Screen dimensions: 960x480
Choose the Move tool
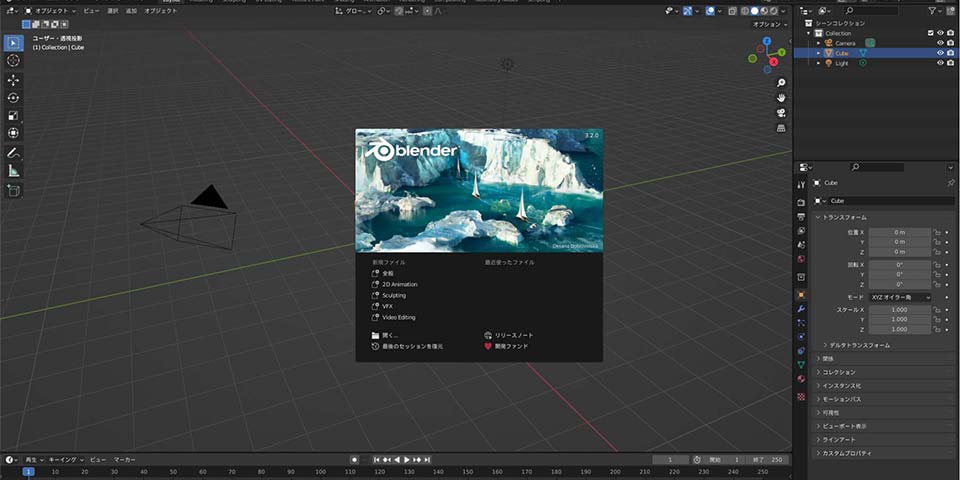coord(13,80)
